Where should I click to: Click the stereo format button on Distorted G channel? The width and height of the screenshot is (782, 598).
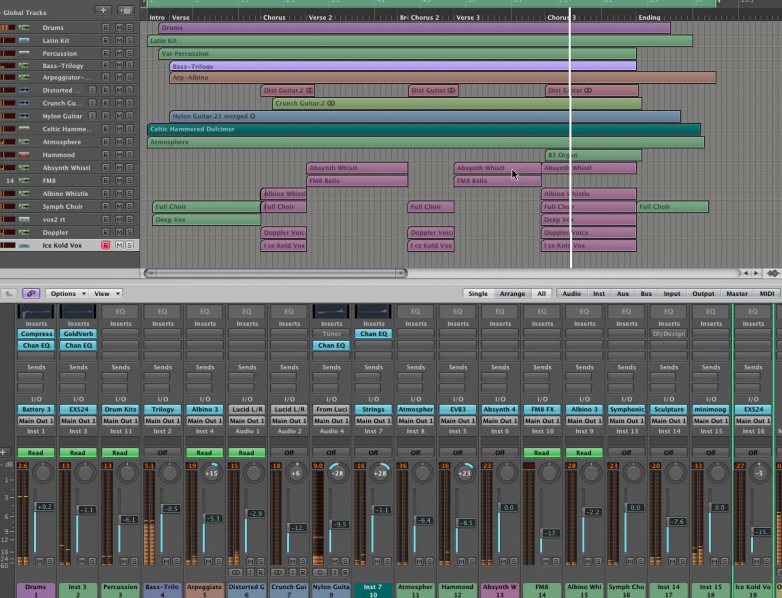click(x=236, y=573)
